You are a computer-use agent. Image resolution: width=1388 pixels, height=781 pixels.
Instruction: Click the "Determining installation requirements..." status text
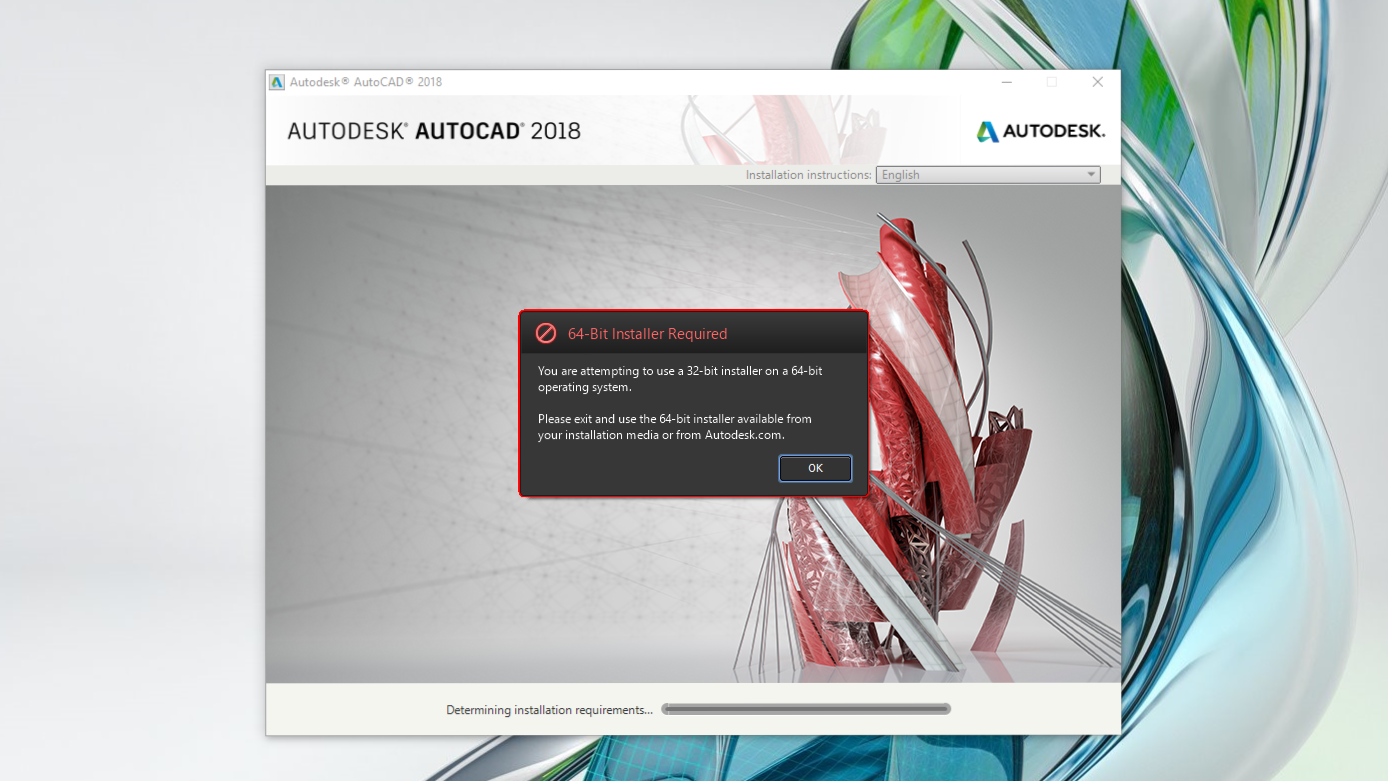tap(549, 710)
